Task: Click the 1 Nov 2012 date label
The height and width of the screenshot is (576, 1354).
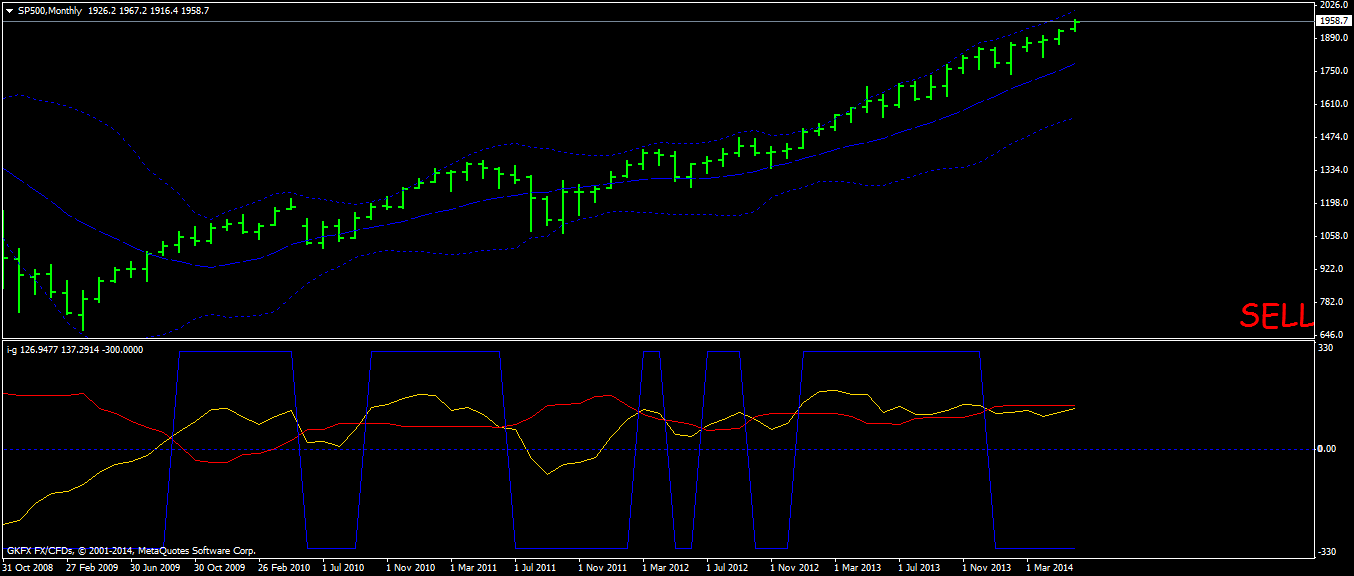Action: tap(794, 568)
